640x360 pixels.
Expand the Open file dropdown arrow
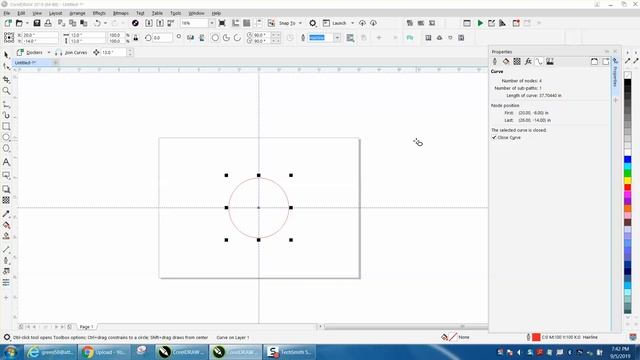[27, 23]
